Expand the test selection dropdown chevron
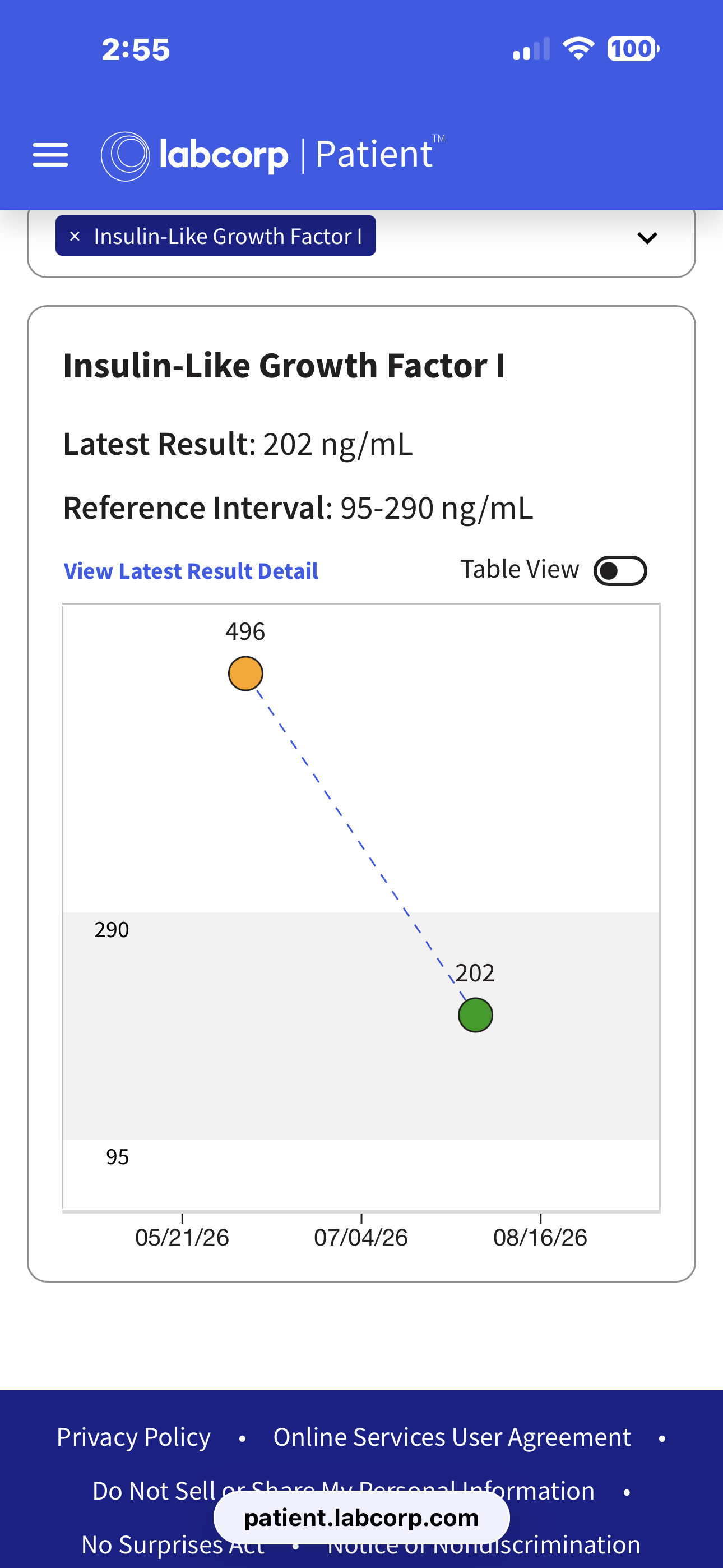Screen dimensions: 723x1568 tap(647, 237)
